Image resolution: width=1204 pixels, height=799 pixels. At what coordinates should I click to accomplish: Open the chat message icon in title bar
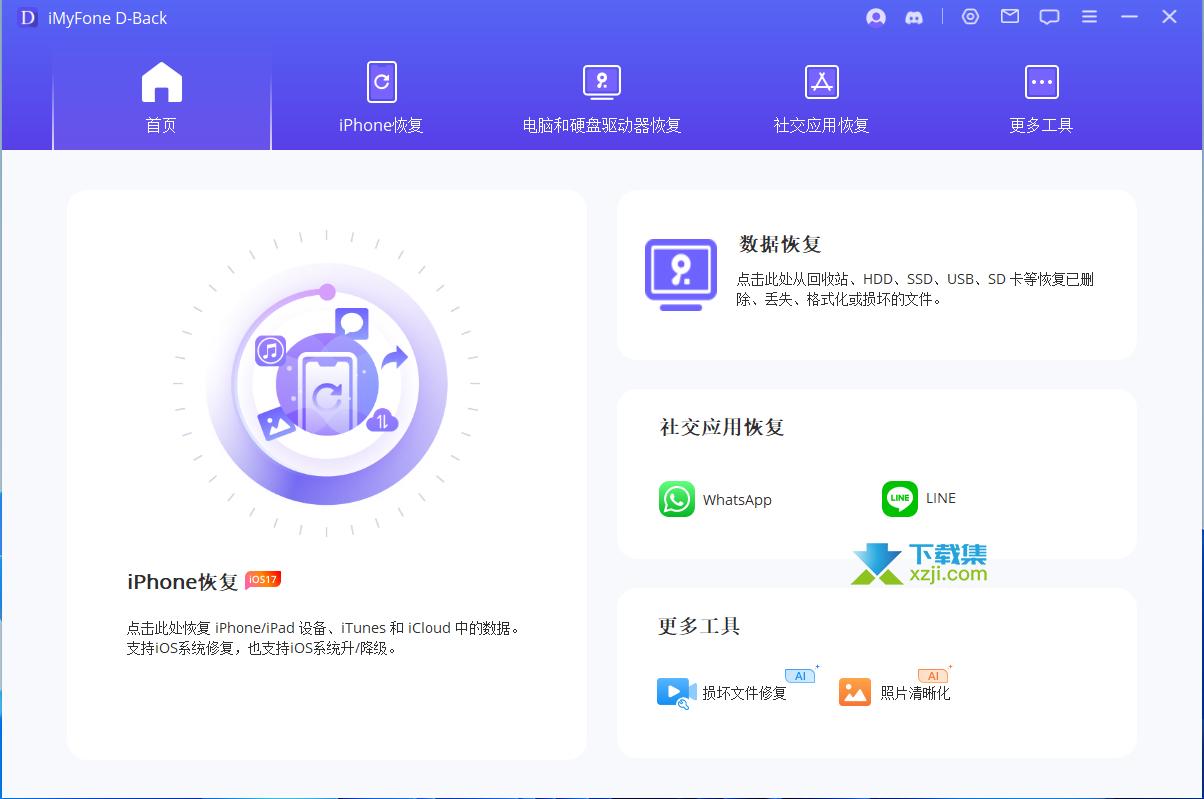coord(1049,17)
